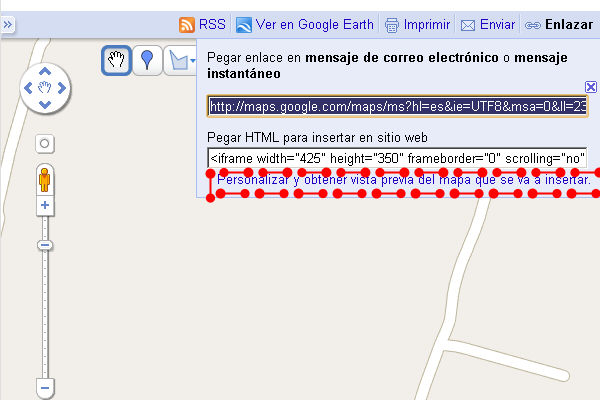Click the maps.google.com URL field
The width and height of the screenshot is (600, 400).
[x=397, y=106]
